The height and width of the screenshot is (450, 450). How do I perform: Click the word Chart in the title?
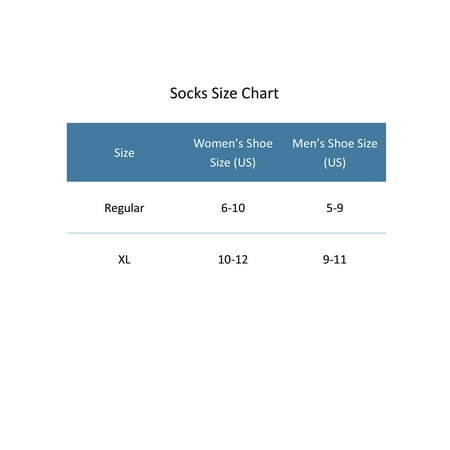tap(260, 93)
